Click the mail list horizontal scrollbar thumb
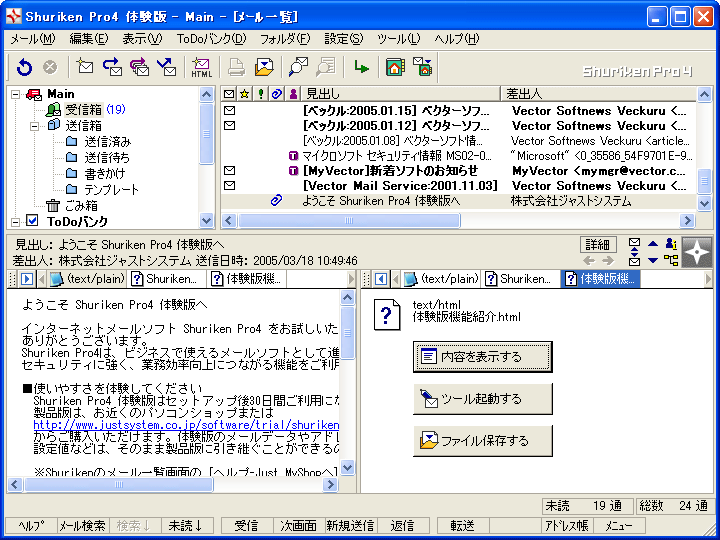The width and height of the screenshot is (720, 540). tap(349, 221)
